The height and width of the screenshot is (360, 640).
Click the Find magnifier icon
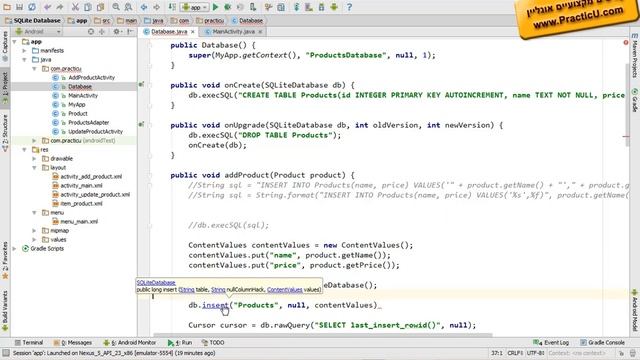click(116, 7)
